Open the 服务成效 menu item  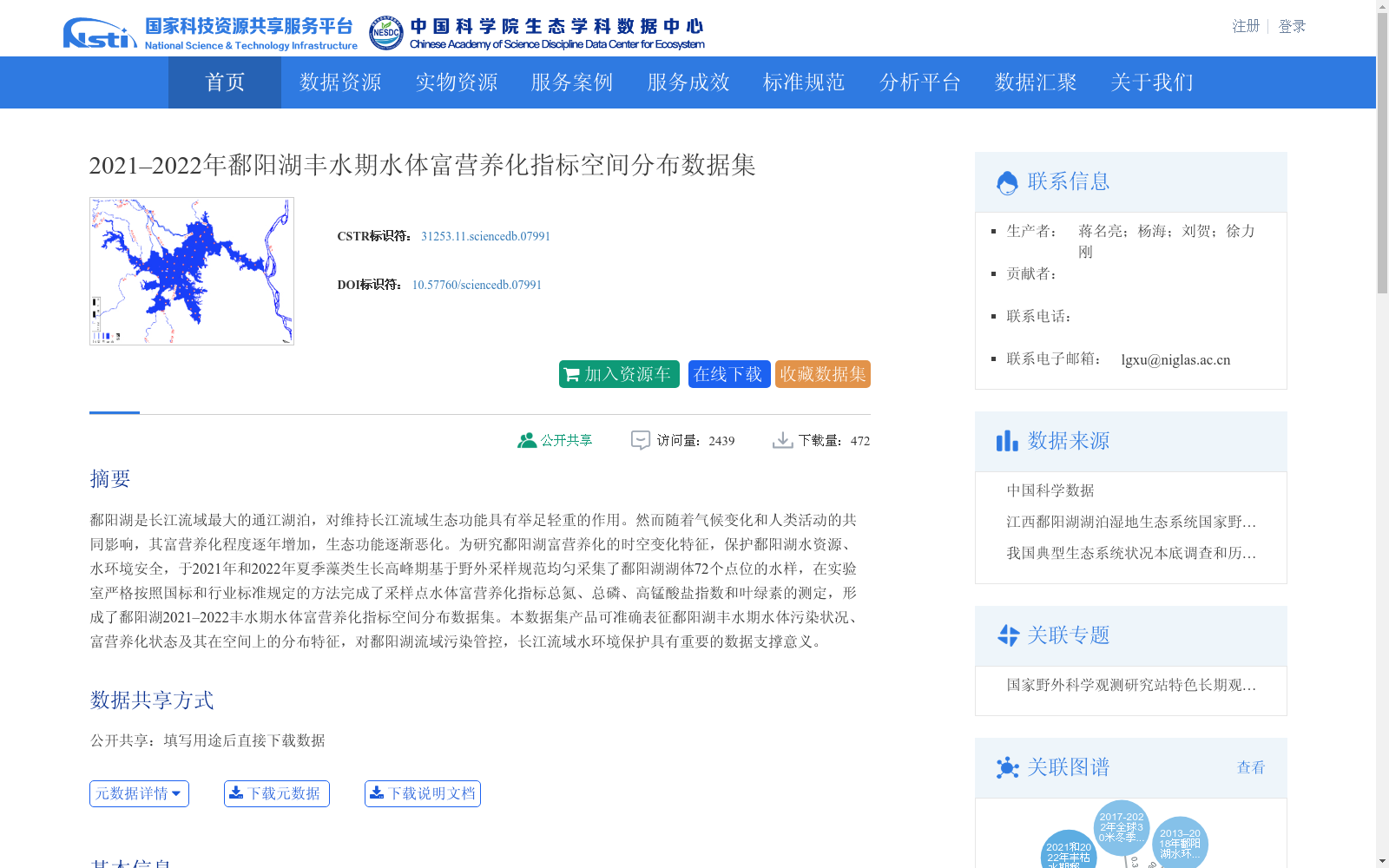688,82
